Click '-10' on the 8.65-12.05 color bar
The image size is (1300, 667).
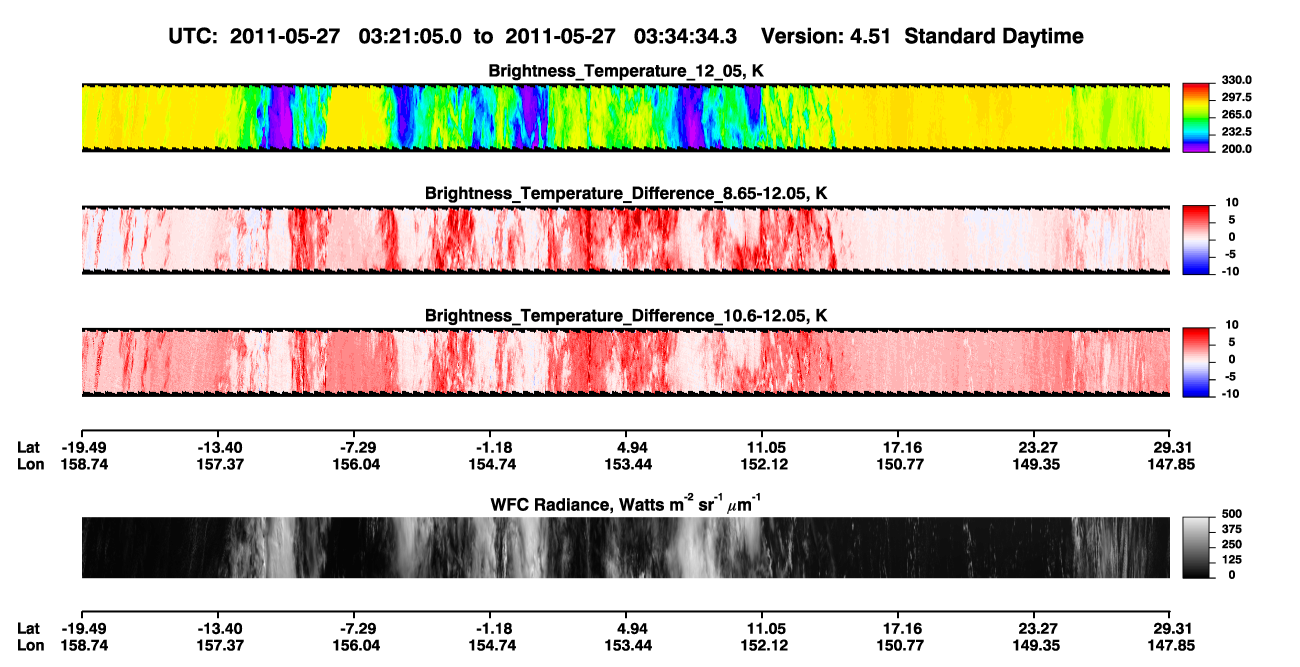(1230, 271)
